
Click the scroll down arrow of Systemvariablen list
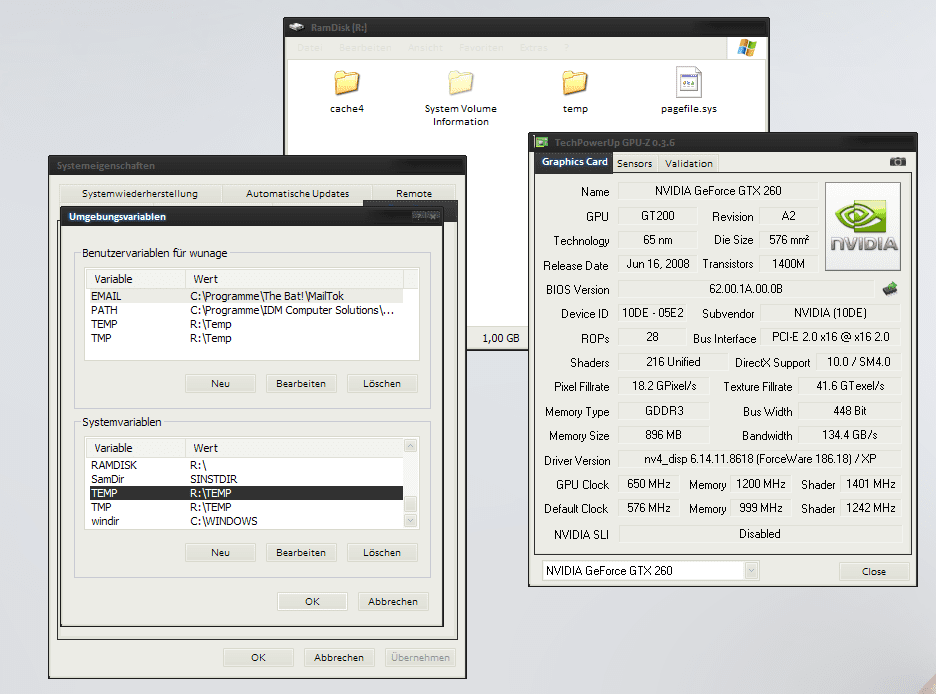(x=410, y=520)
